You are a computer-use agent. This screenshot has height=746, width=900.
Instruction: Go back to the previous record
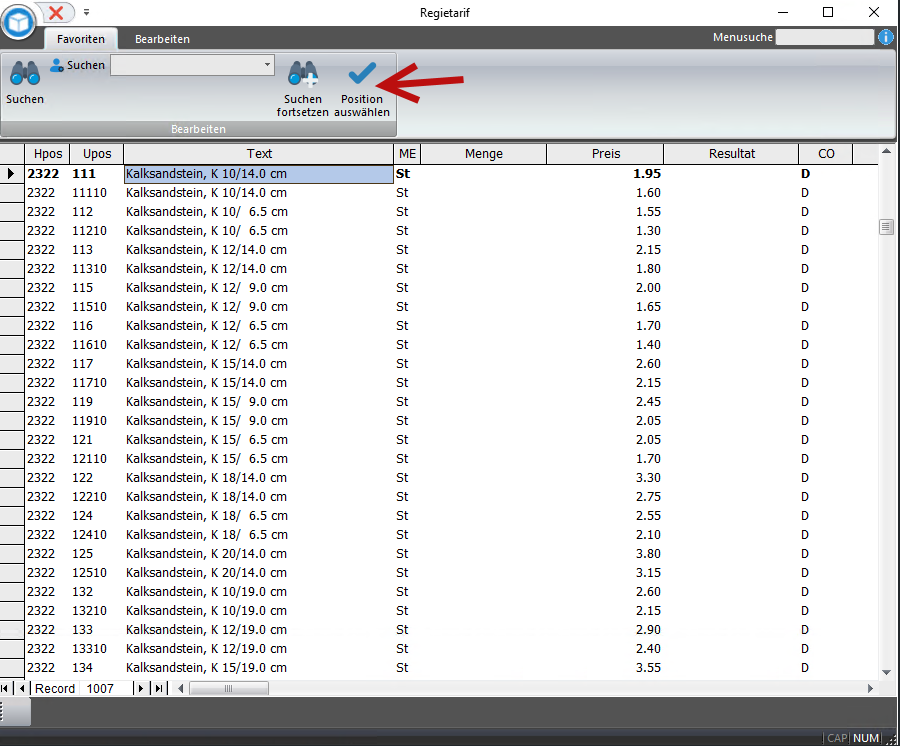pyautogui.click(x=22, y=688)
